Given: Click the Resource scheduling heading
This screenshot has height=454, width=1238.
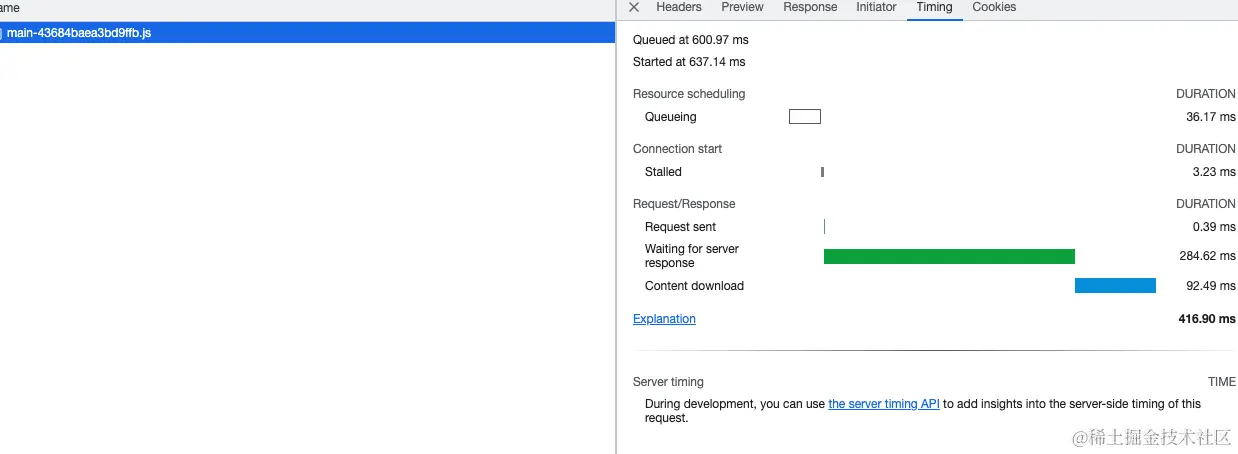Looking at the screenshot, I should 689,94.
